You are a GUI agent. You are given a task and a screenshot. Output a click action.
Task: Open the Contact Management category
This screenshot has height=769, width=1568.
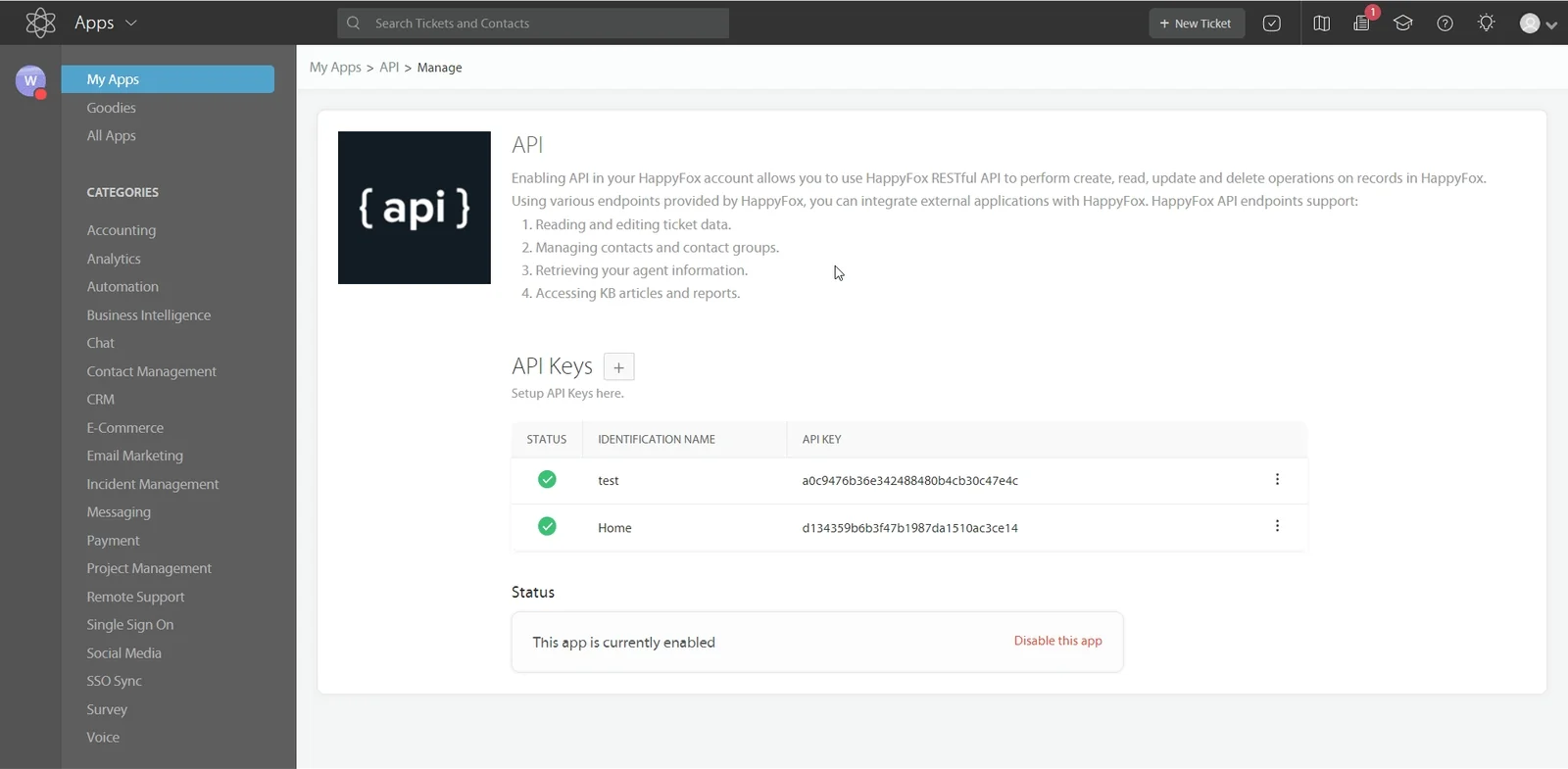click(x=151, y=371)
